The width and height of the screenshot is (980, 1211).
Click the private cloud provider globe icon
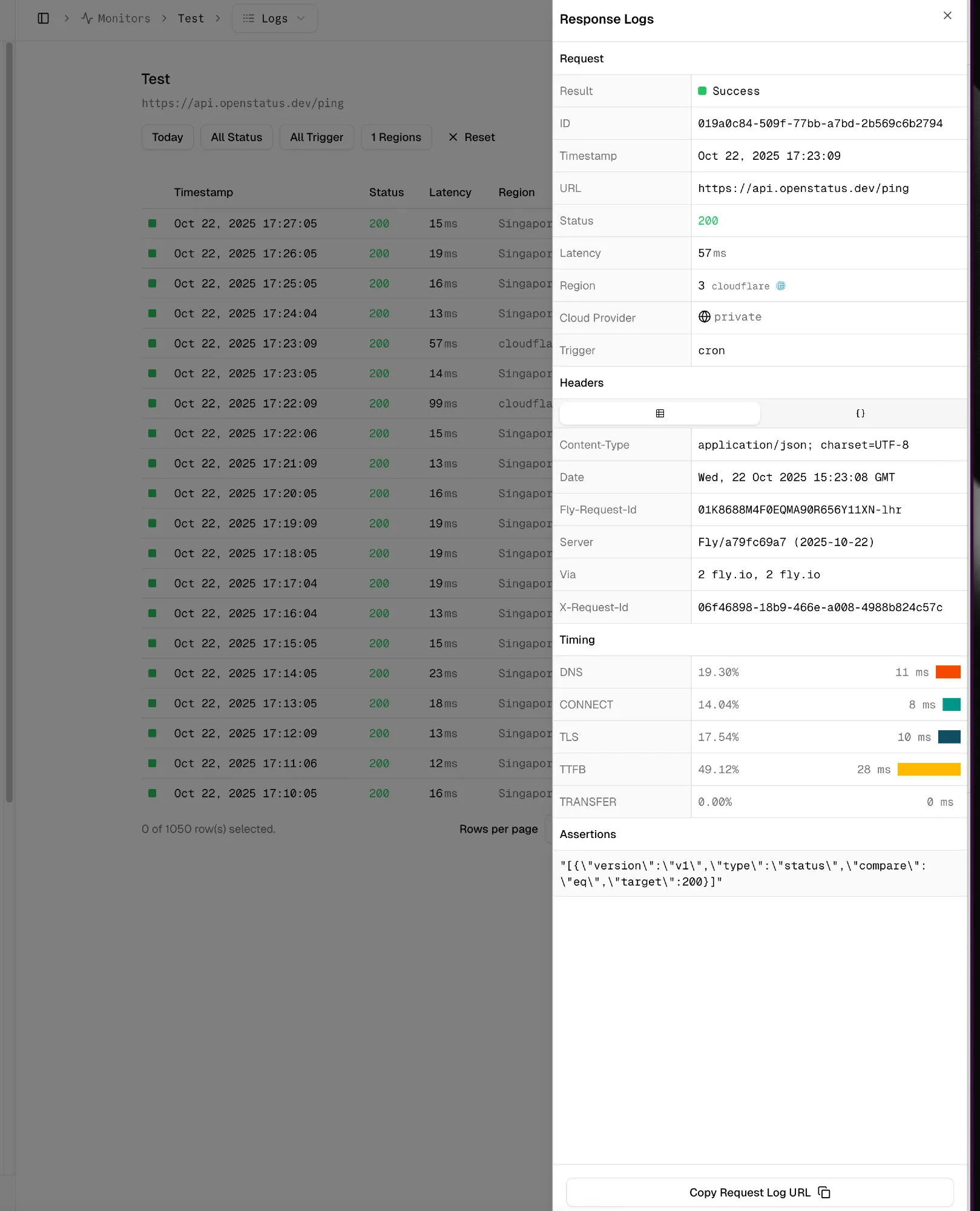point(704,317)
